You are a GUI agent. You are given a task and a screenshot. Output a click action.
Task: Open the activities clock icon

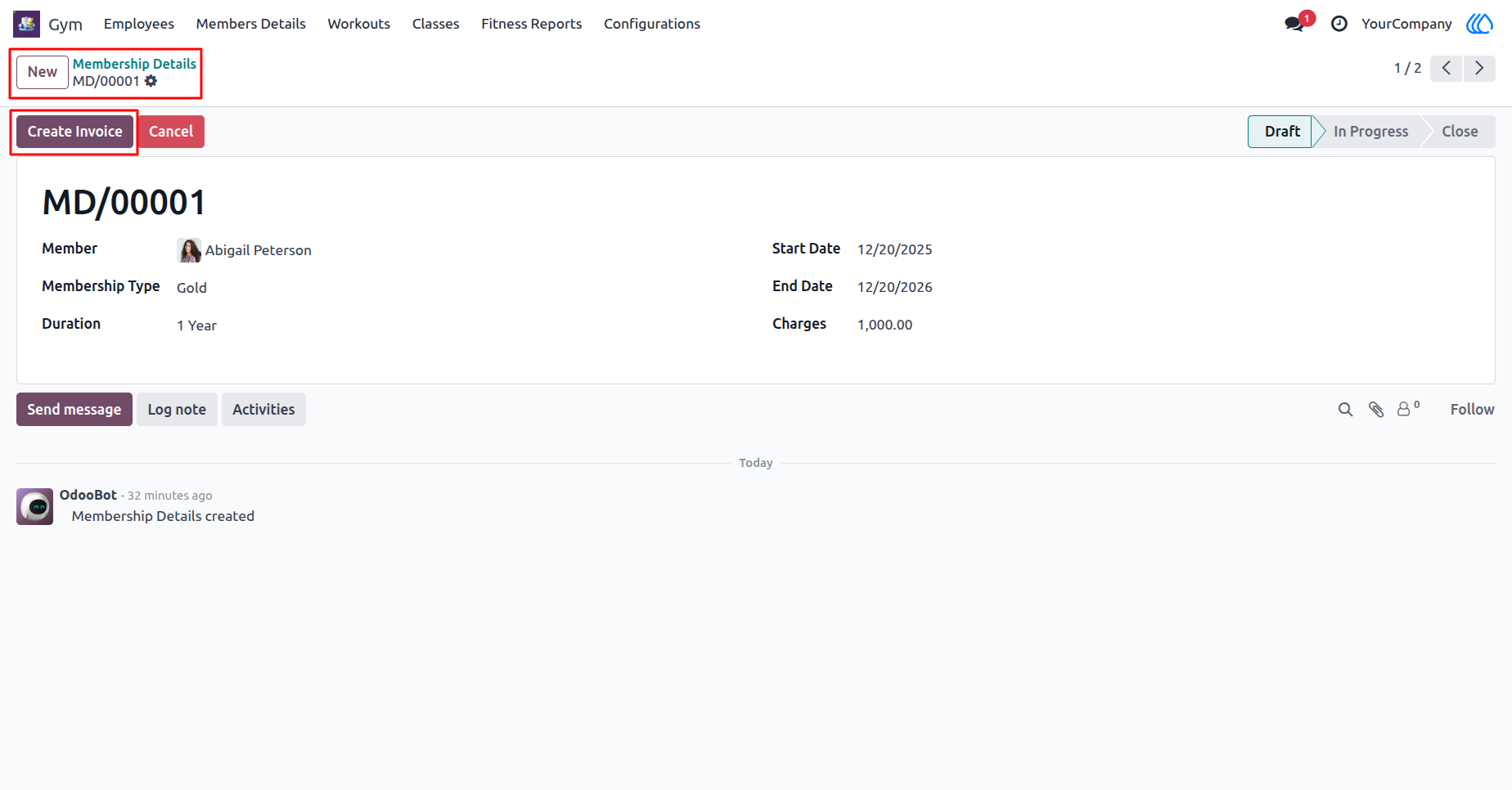click(x=1339, y=24)
